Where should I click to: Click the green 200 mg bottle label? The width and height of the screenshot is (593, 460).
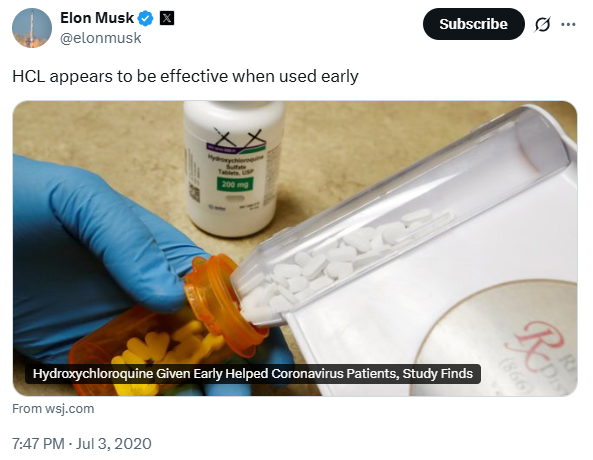235,184
